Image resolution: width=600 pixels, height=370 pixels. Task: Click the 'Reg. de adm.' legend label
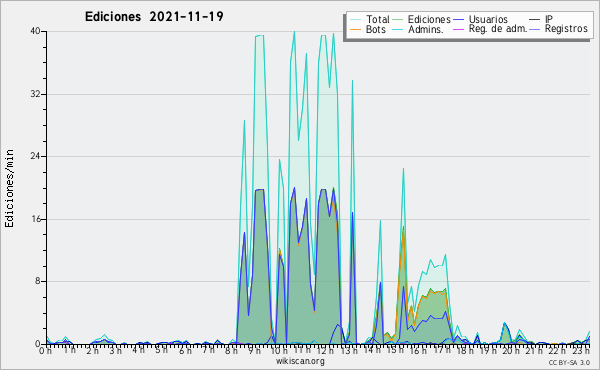click(x=498, y=29)
